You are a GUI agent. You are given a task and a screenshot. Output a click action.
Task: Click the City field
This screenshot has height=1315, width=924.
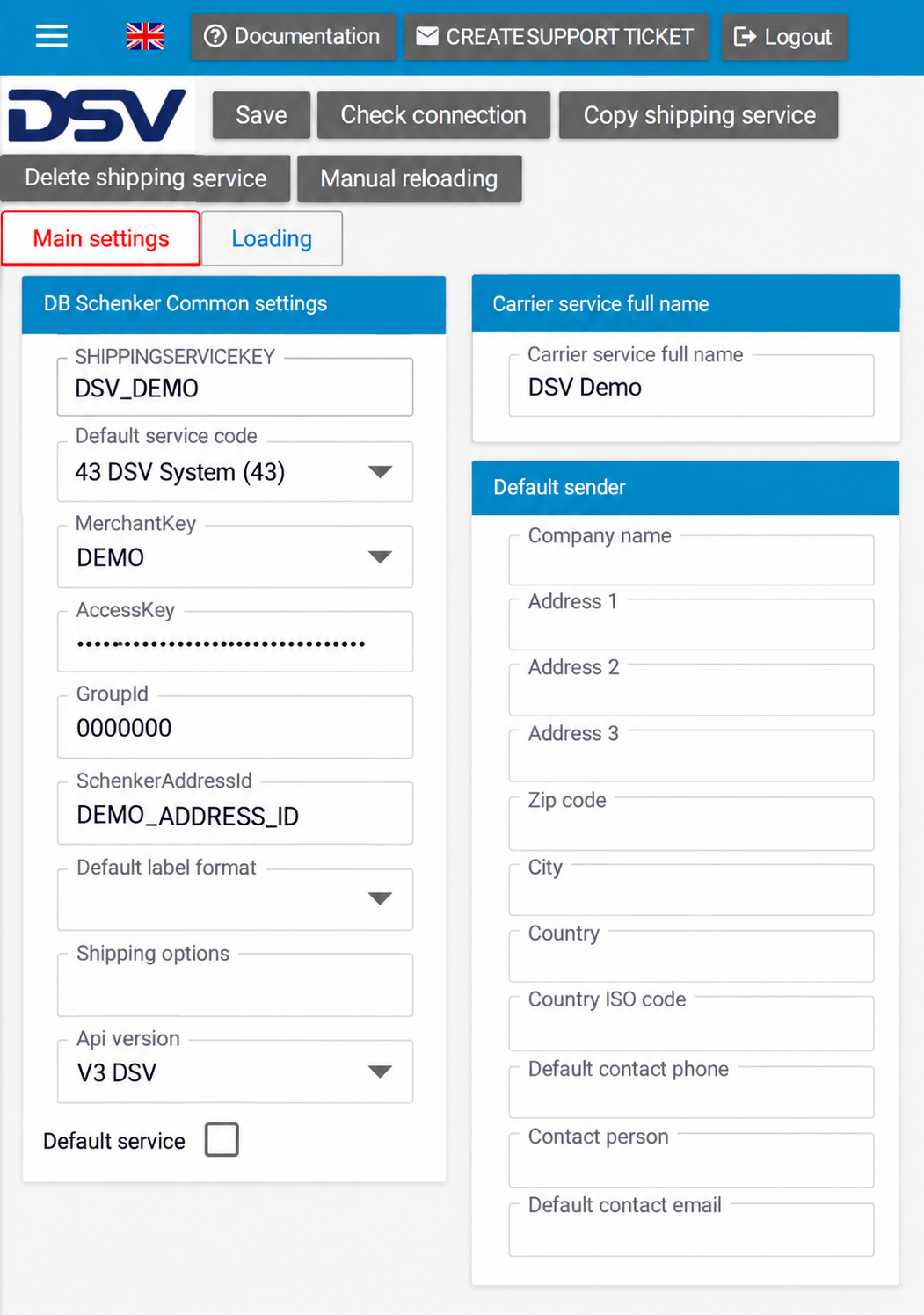(x=691, y=890)
